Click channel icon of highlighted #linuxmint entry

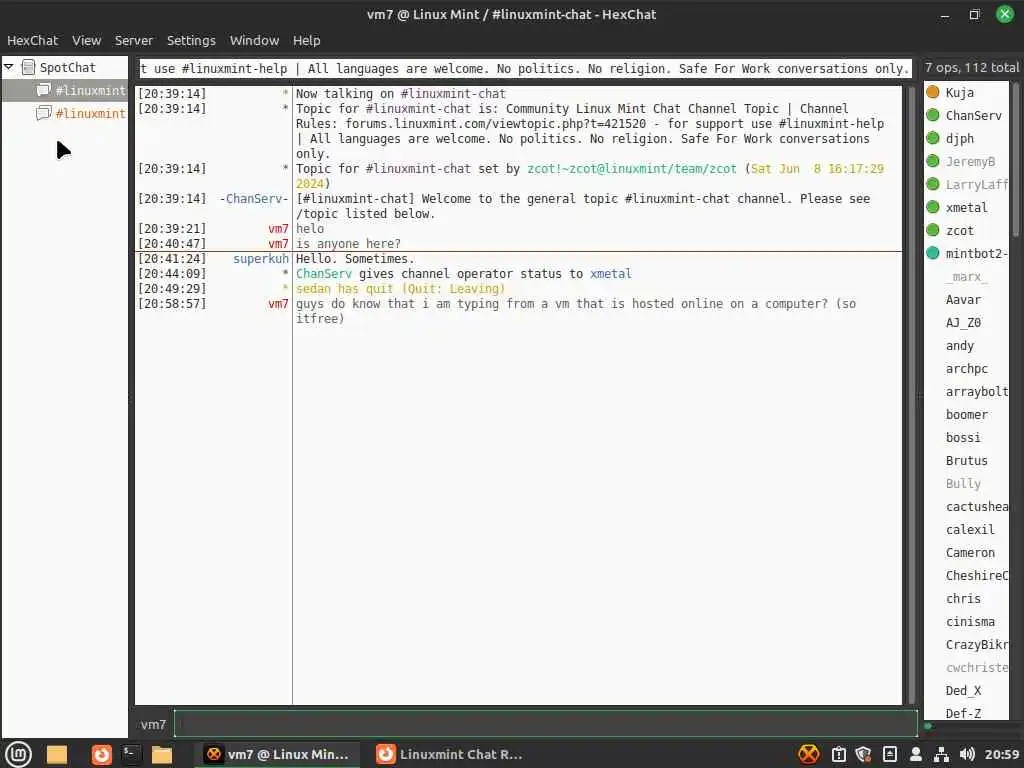pyautogui.click(x=44, y=89)
